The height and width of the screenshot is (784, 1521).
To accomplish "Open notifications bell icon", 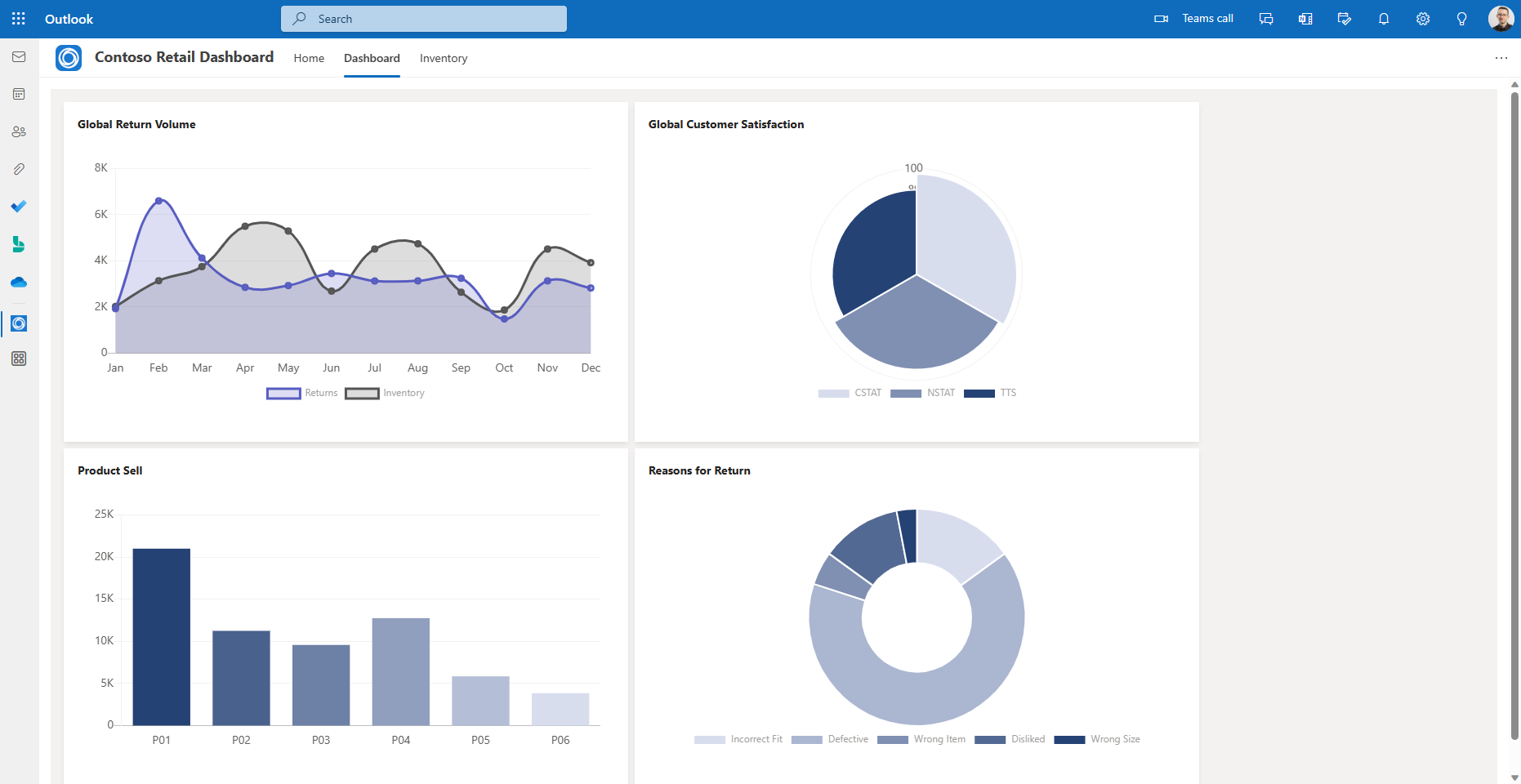I will [x=1384, y=19].
